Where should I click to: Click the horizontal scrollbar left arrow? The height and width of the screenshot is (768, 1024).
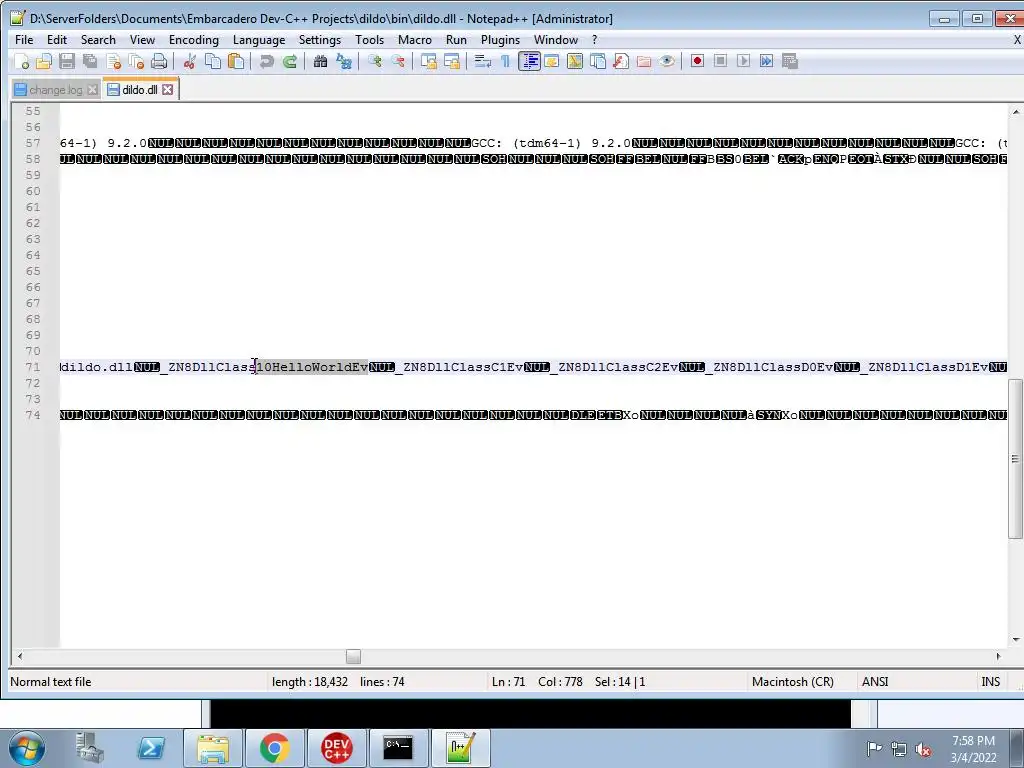tap(20, 656)
